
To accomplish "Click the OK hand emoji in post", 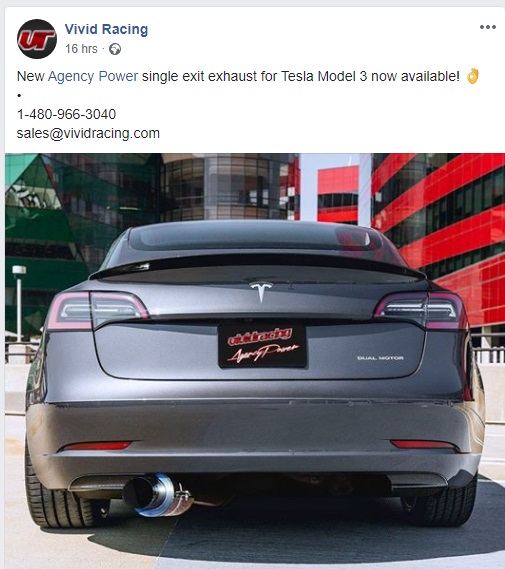I will (473, 76).
